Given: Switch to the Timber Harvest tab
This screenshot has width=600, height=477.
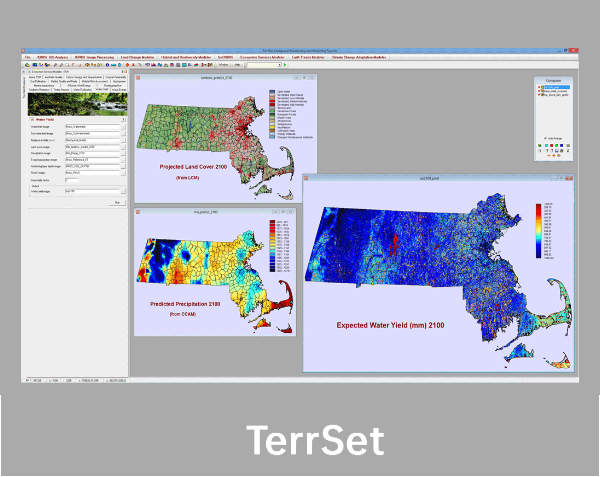Looking at the screenshot, I should click(x=61, y=90).
